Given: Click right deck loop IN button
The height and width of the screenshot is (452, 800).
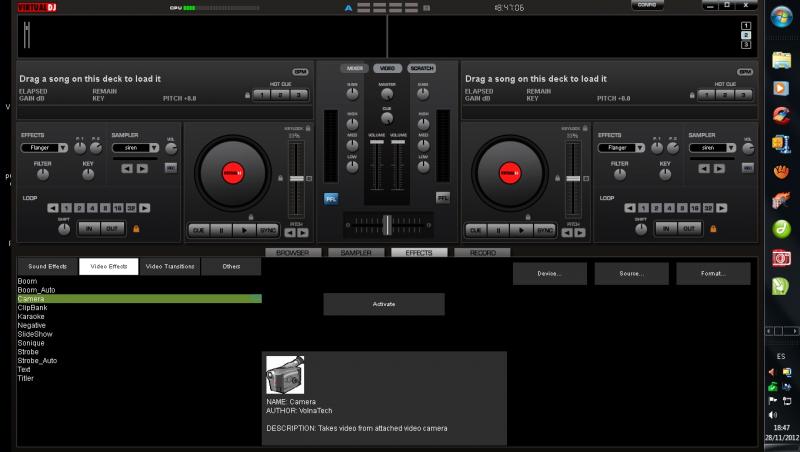Looking at the screenshot, I should (x=666, y=229).
